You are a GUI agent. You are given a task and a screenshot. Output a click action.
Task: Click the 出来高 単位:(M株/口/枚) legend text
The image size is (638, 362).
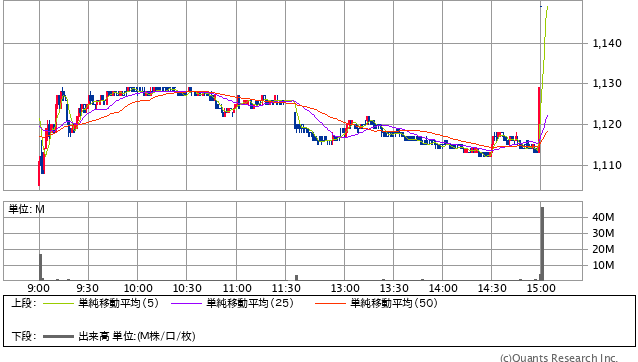[137, 336]
